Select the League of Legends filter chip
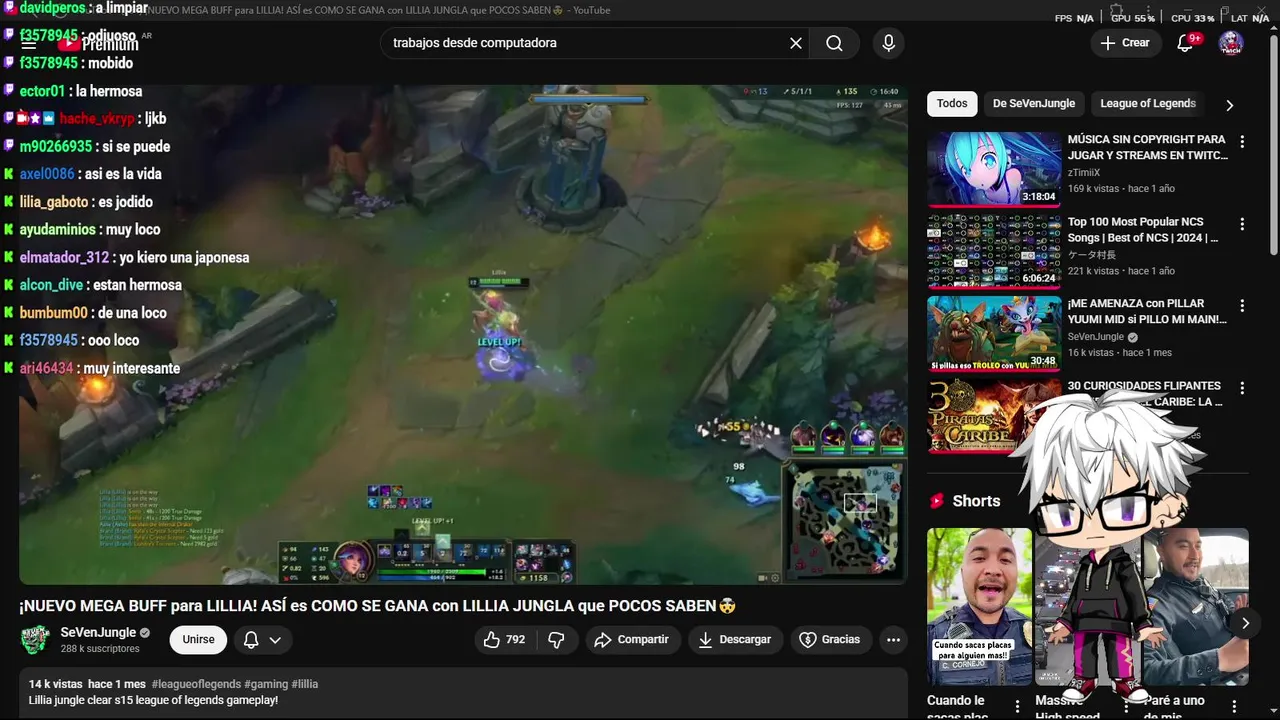 [1148, 104]
